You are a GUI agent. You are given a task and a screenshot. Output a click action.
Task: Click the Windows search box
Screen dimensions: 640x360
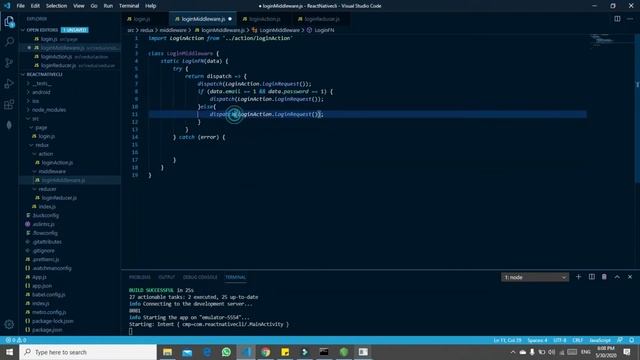88,352
